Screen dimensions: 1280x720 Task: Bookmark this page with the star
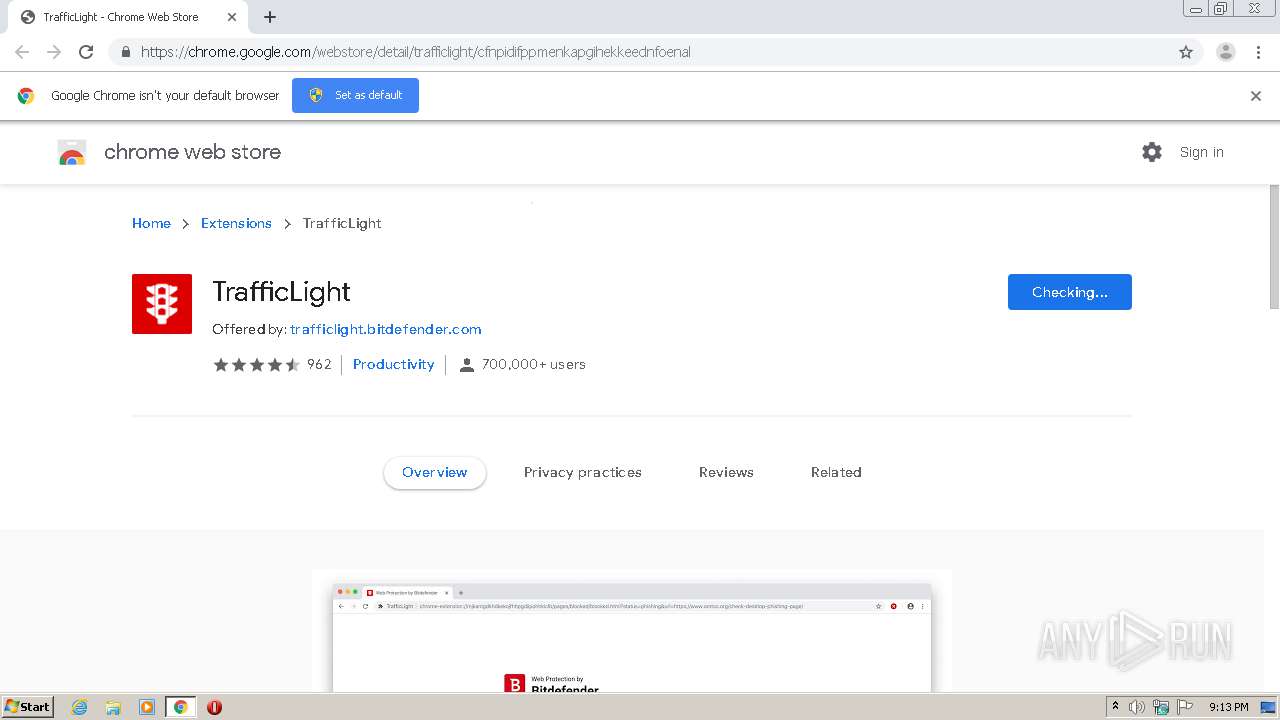point(1186,52)
